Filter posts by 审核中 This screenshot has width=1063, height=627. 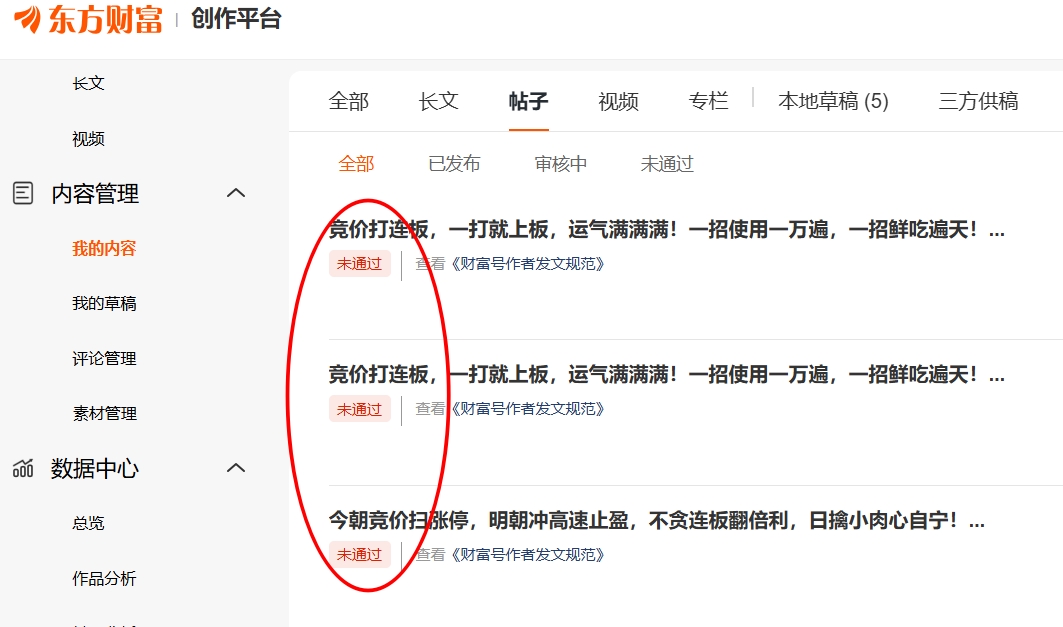pyautogui.click(x=561, y=163)
